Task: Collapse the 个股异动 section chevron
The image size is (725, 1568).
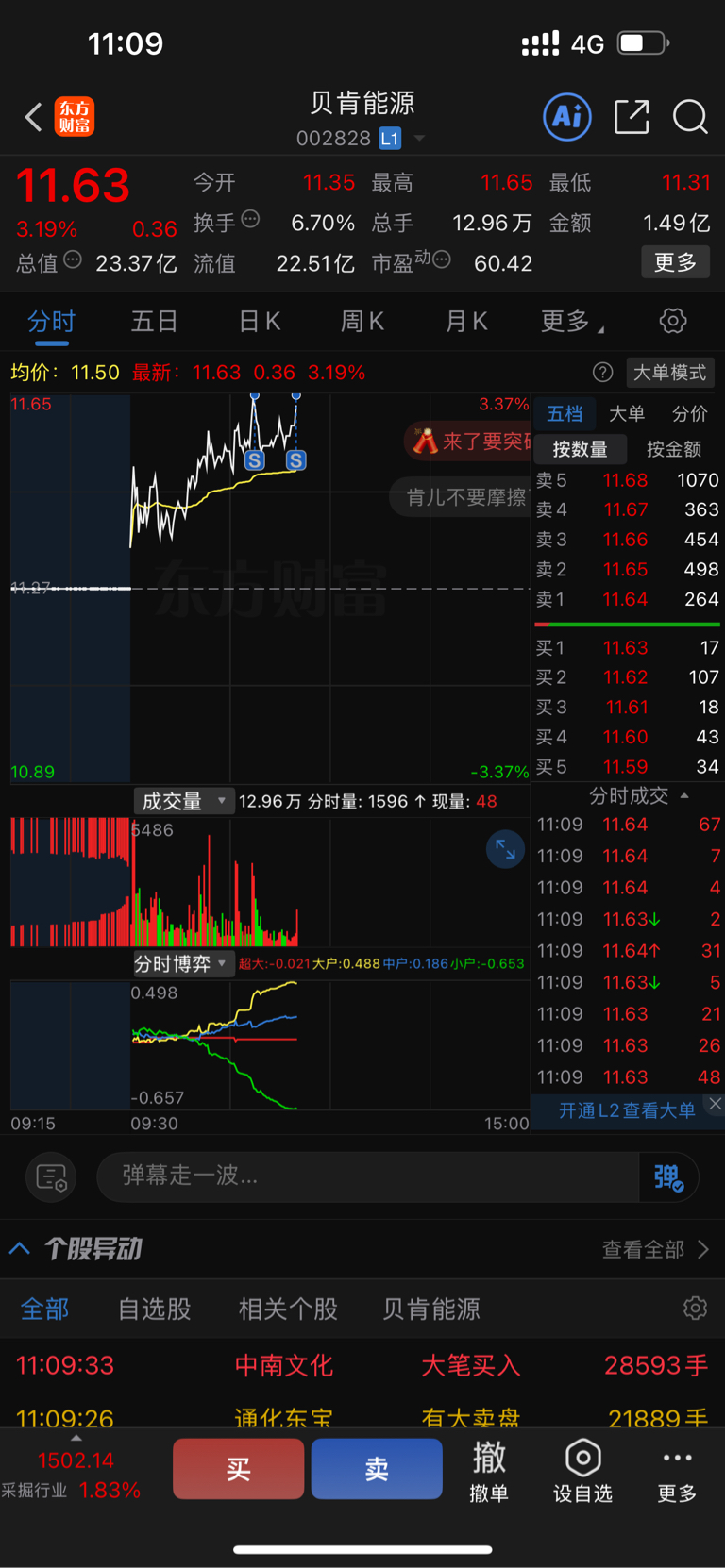Action: click(20, 1248)
